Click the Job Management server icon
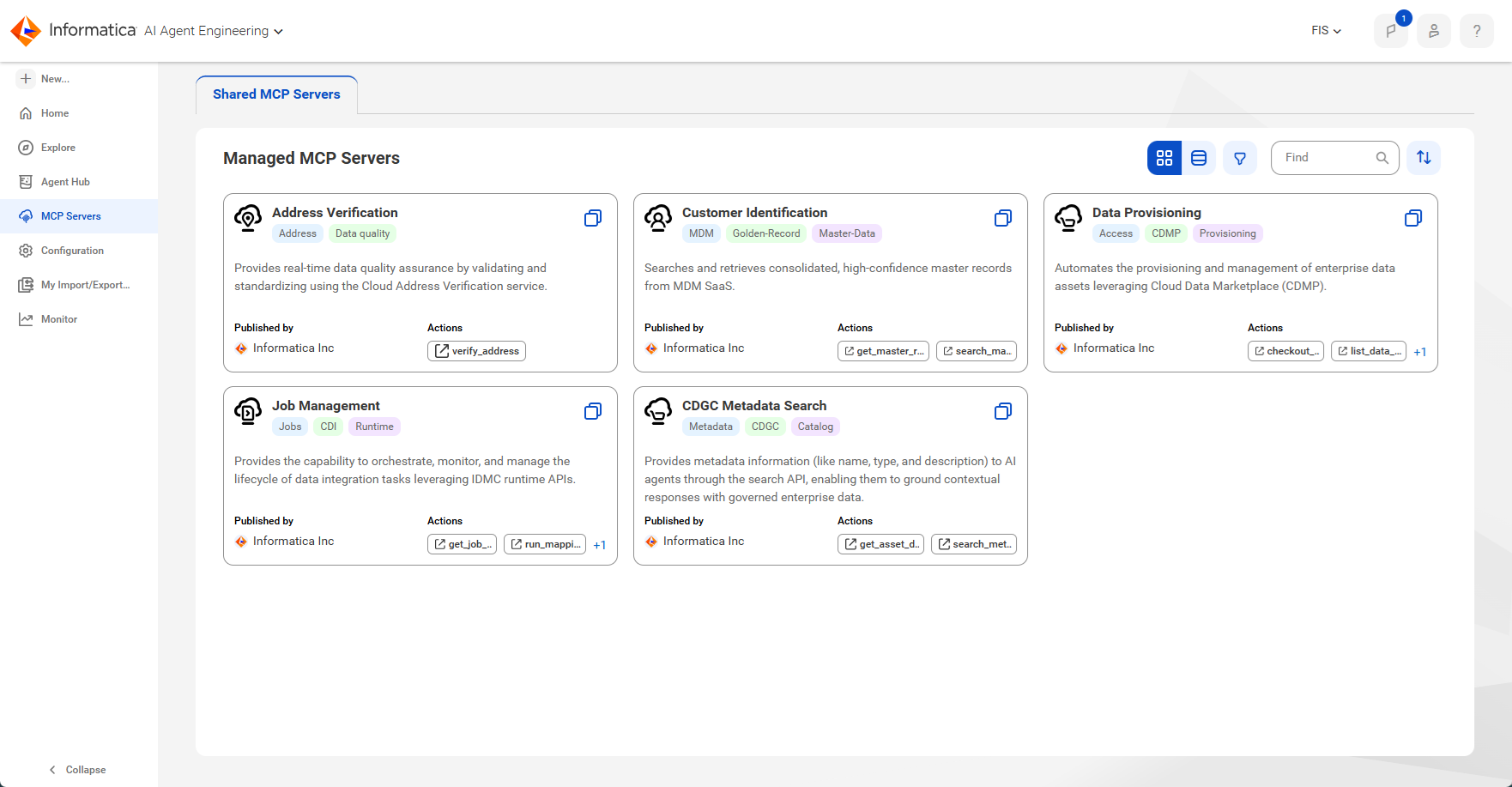 (x=248, y=411)
